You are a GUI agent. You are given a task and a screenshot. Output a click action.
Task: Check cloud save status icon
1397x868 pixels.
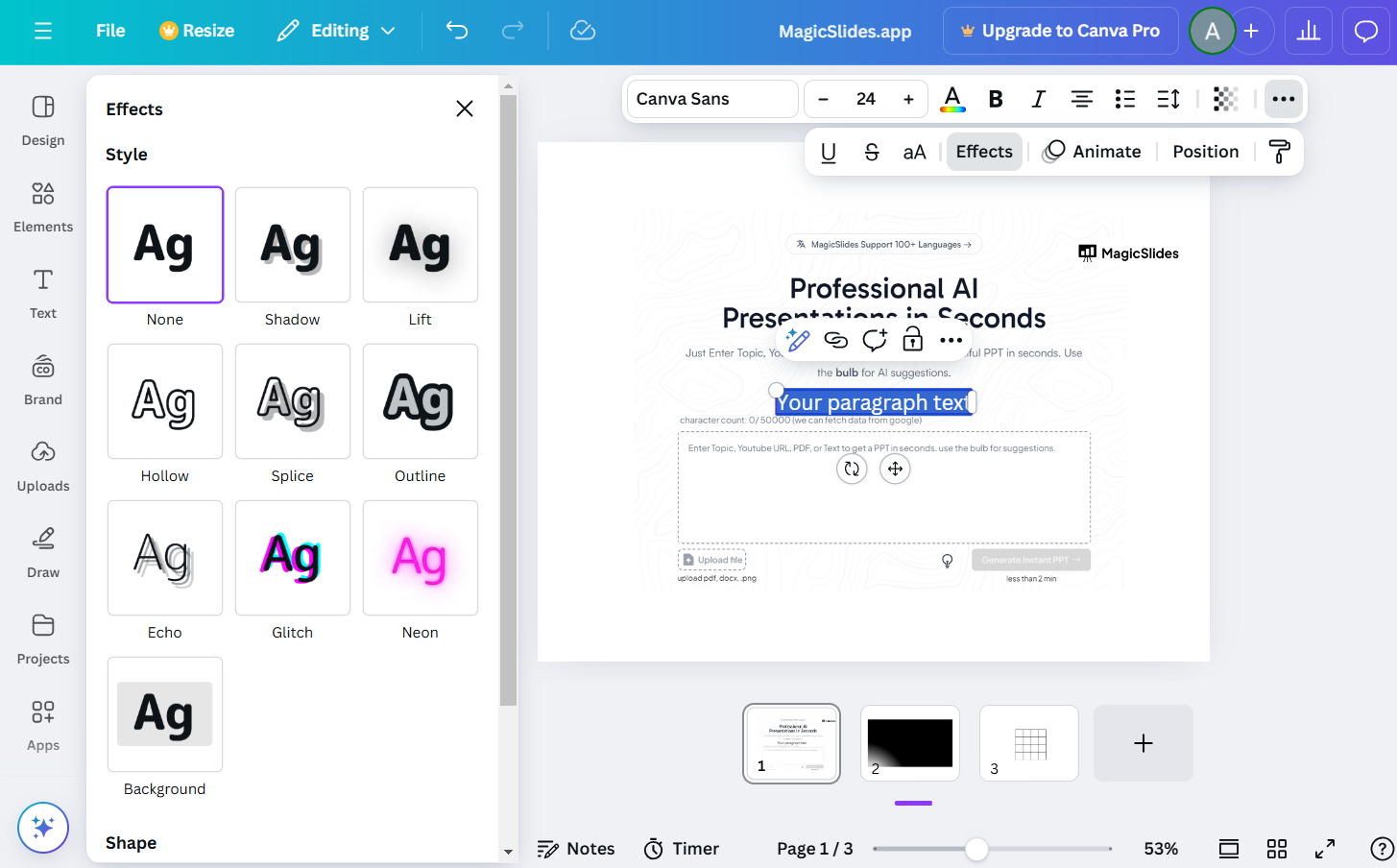click(583, 31)
